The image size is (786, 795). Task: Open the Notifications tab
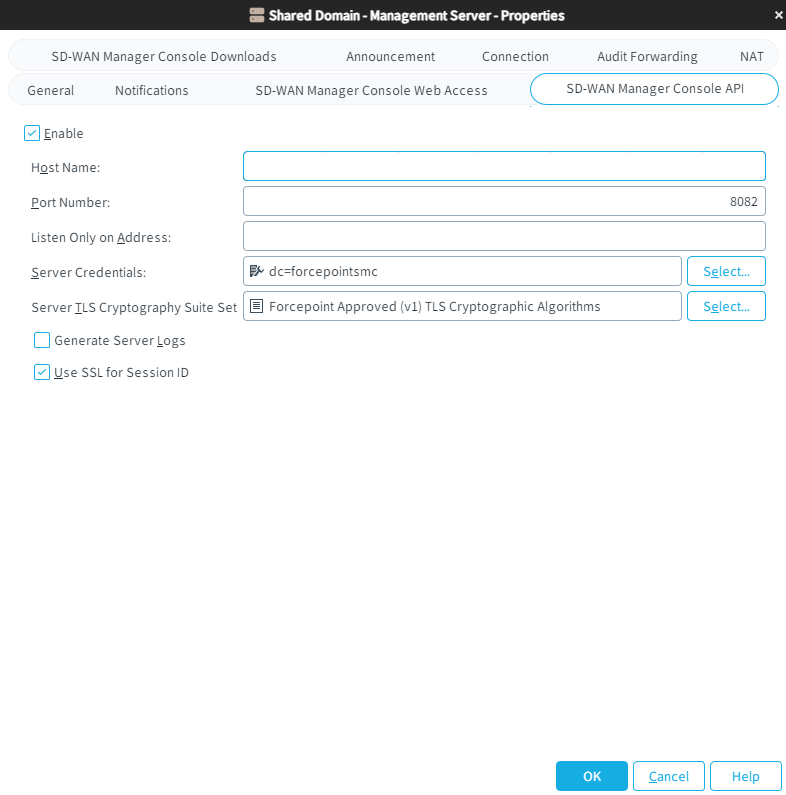tap(152, 90)
